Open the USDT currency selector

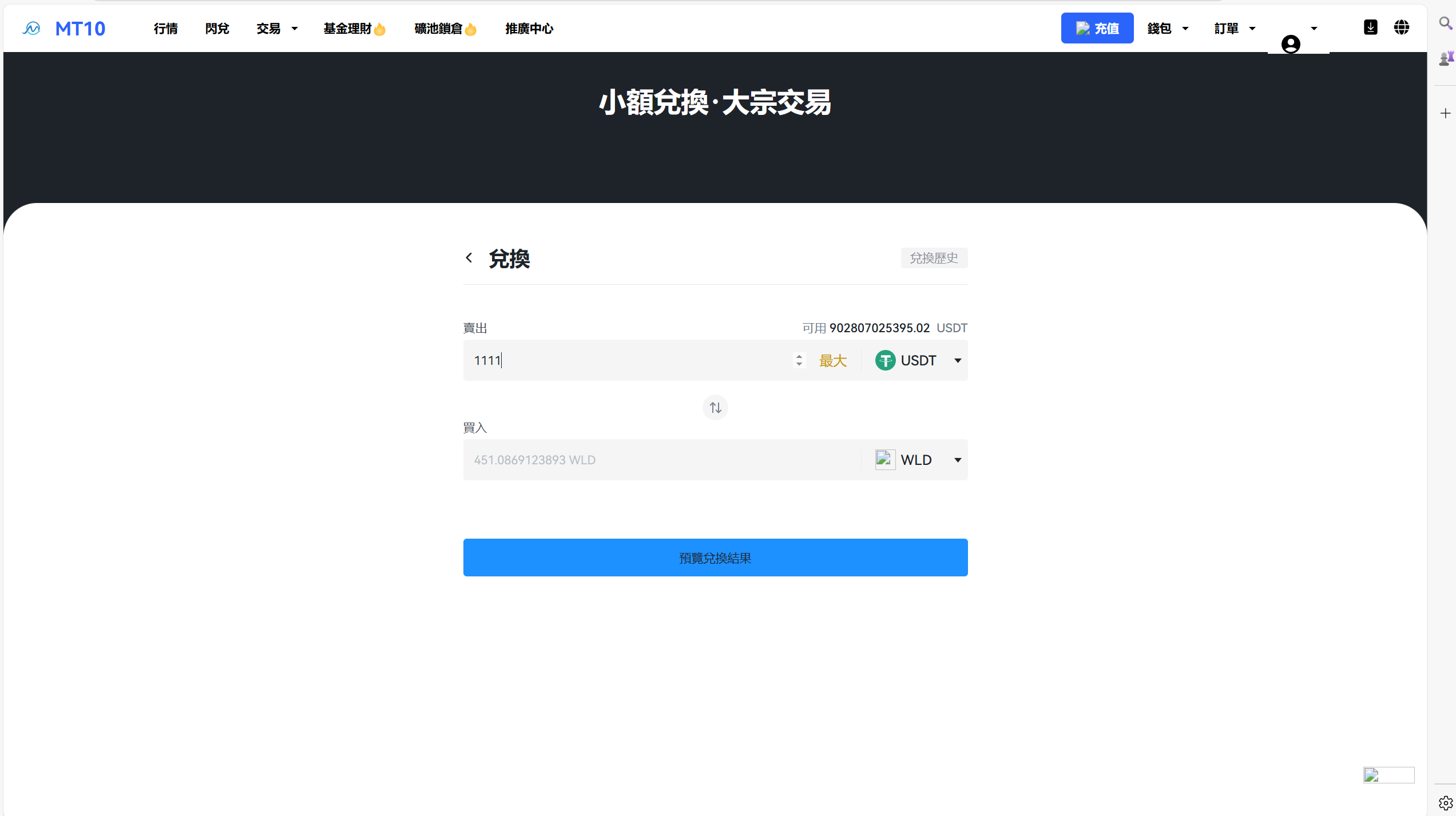(918, 360)
